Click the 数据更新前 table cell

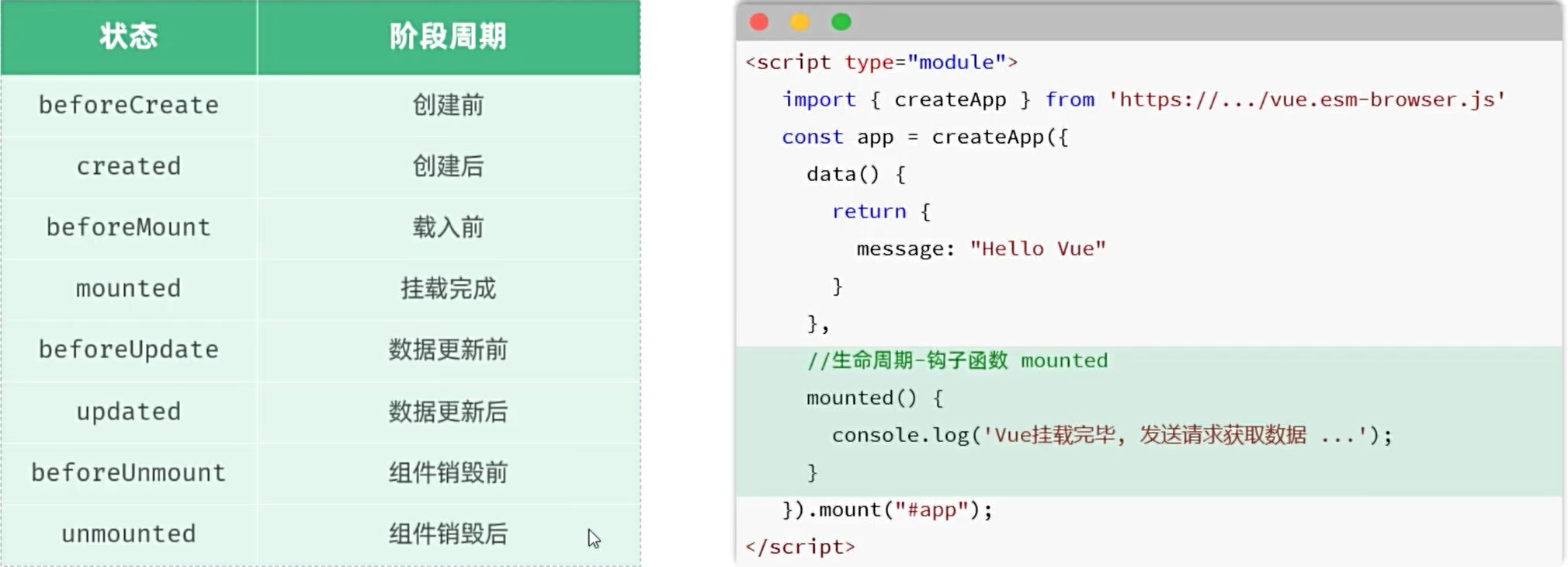tap(449, 350)
